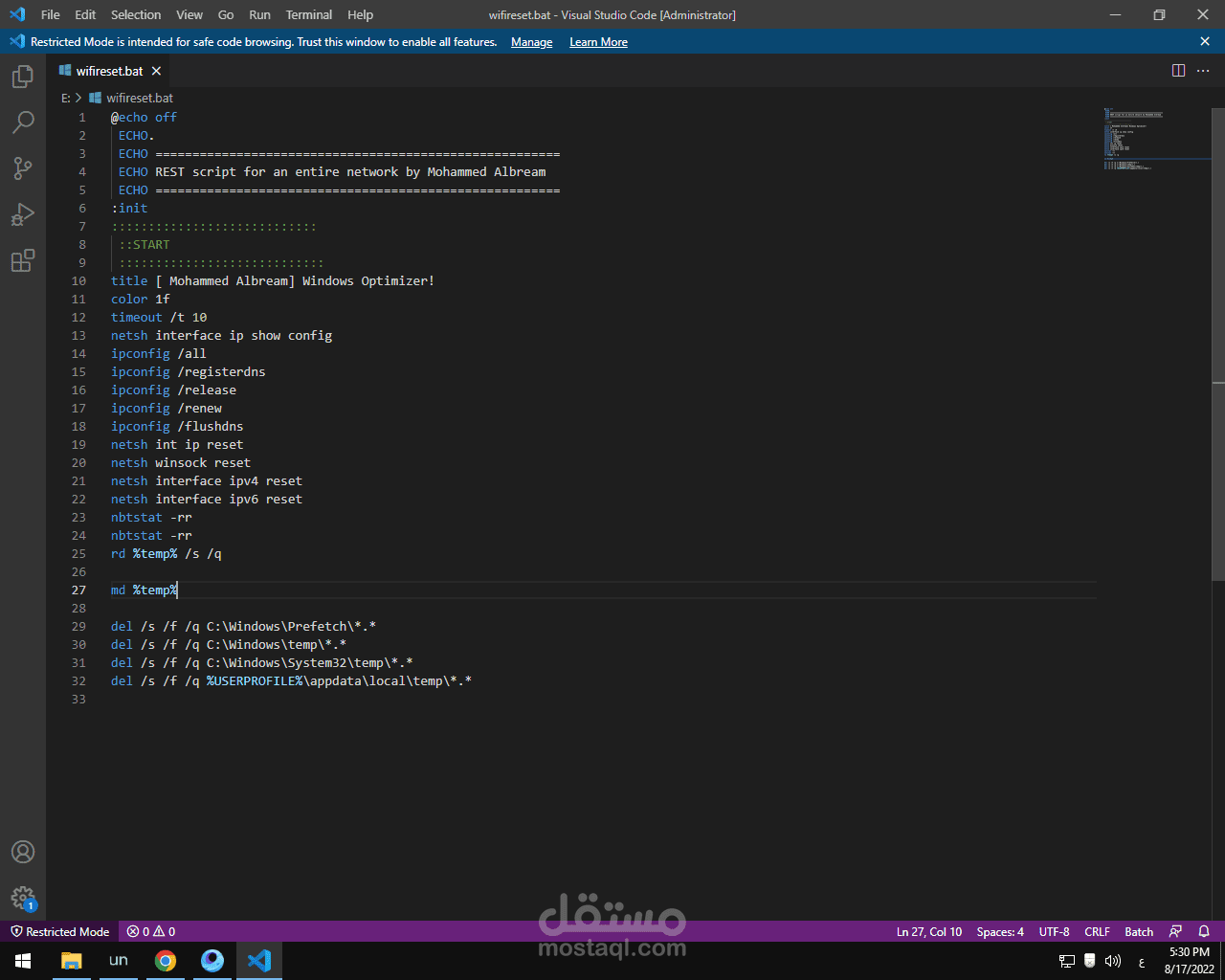Screen dimensions: 1225x980
Task: Open the feedback icon in status bar
Action: pos(1175,931)
